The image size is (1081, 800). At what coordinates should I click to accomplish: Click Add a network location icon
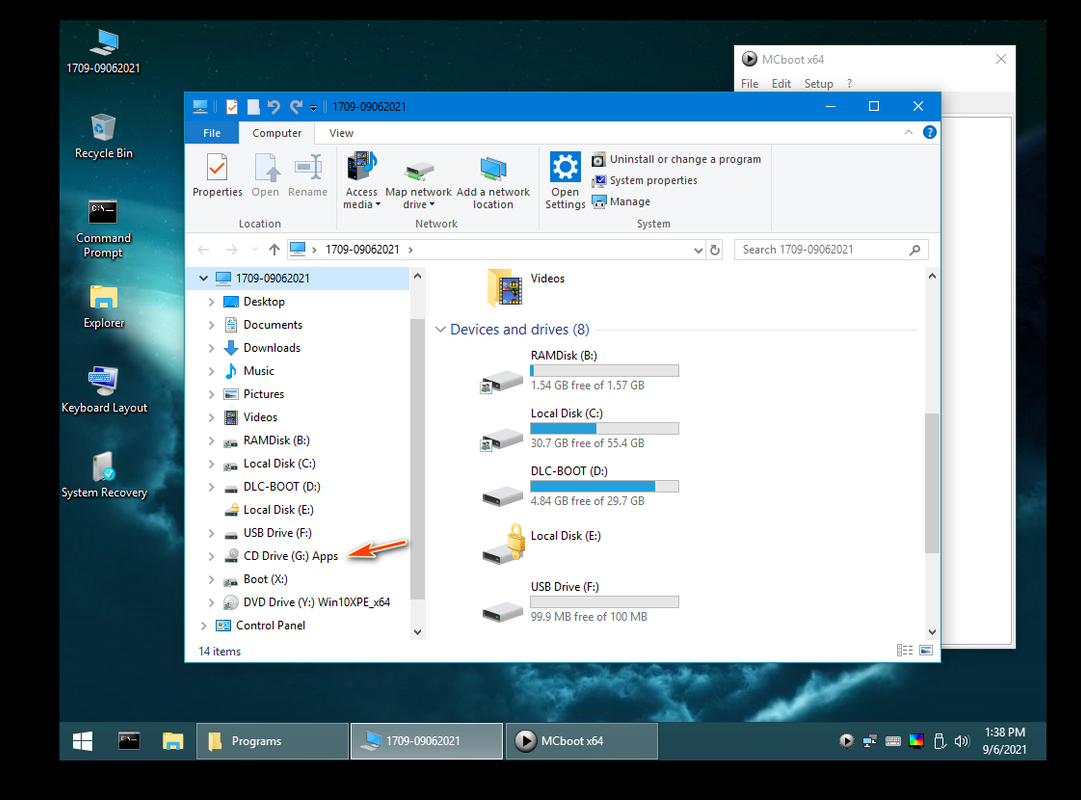pos(493,169)
